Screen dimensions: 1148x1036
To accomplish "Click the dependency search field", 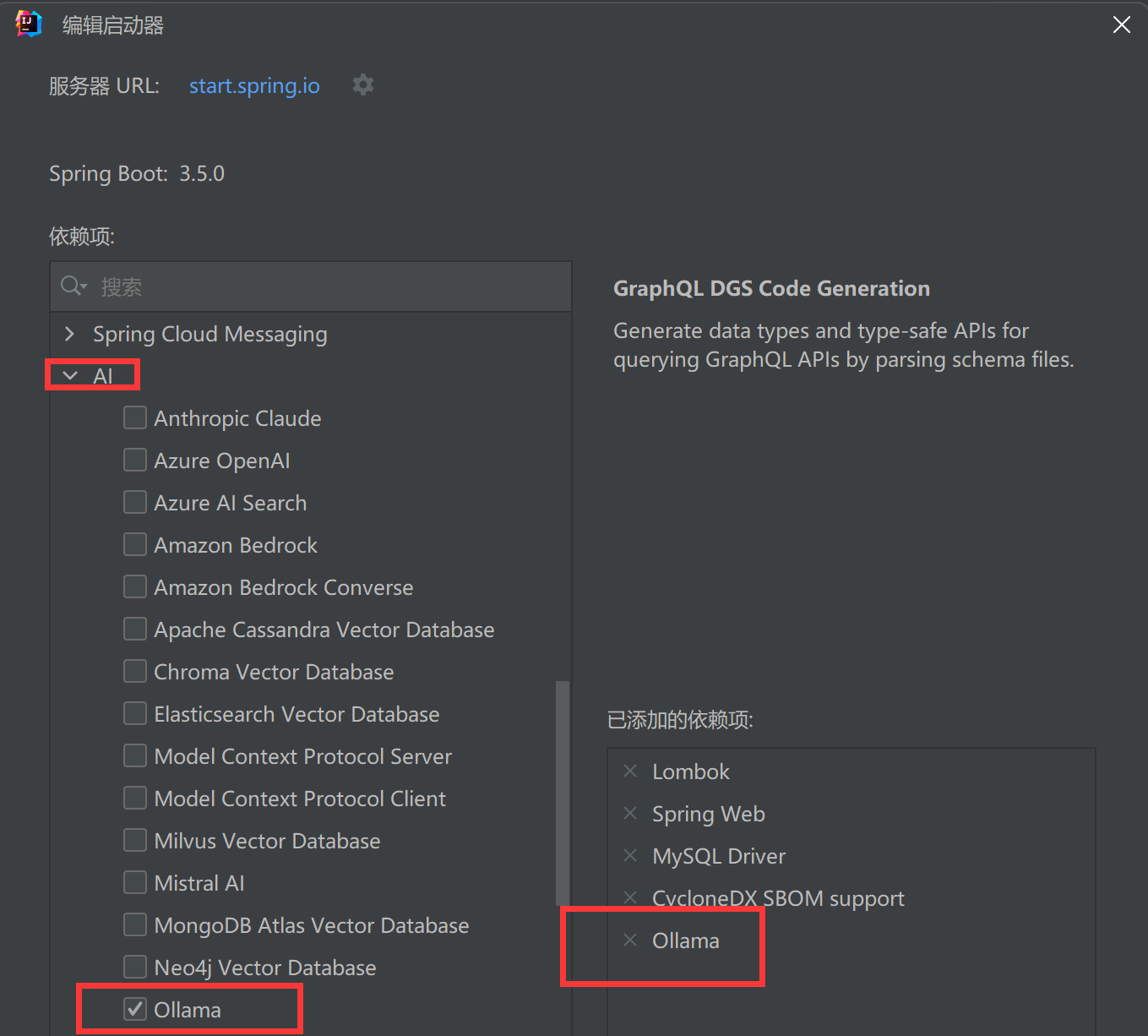I will [311, 286].
